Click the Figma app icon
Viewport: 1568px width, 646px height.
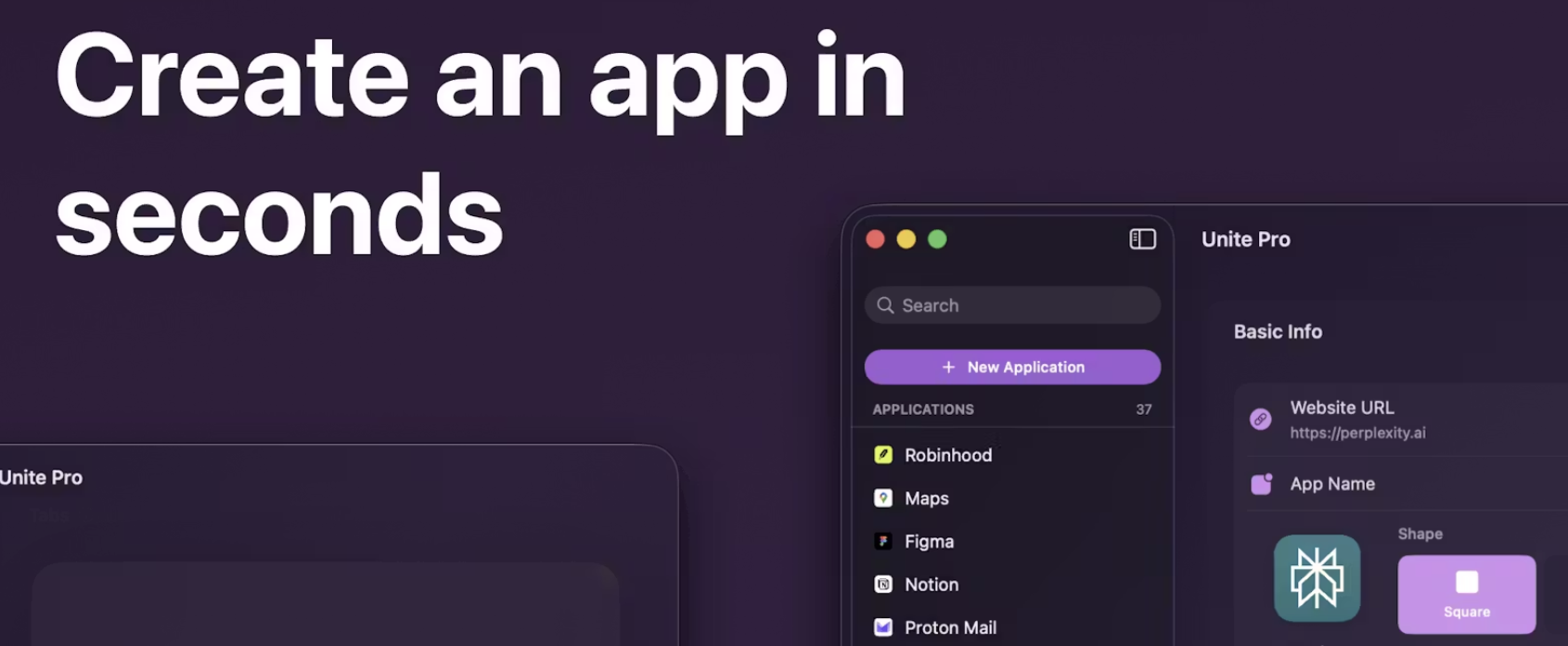(883, 541)
